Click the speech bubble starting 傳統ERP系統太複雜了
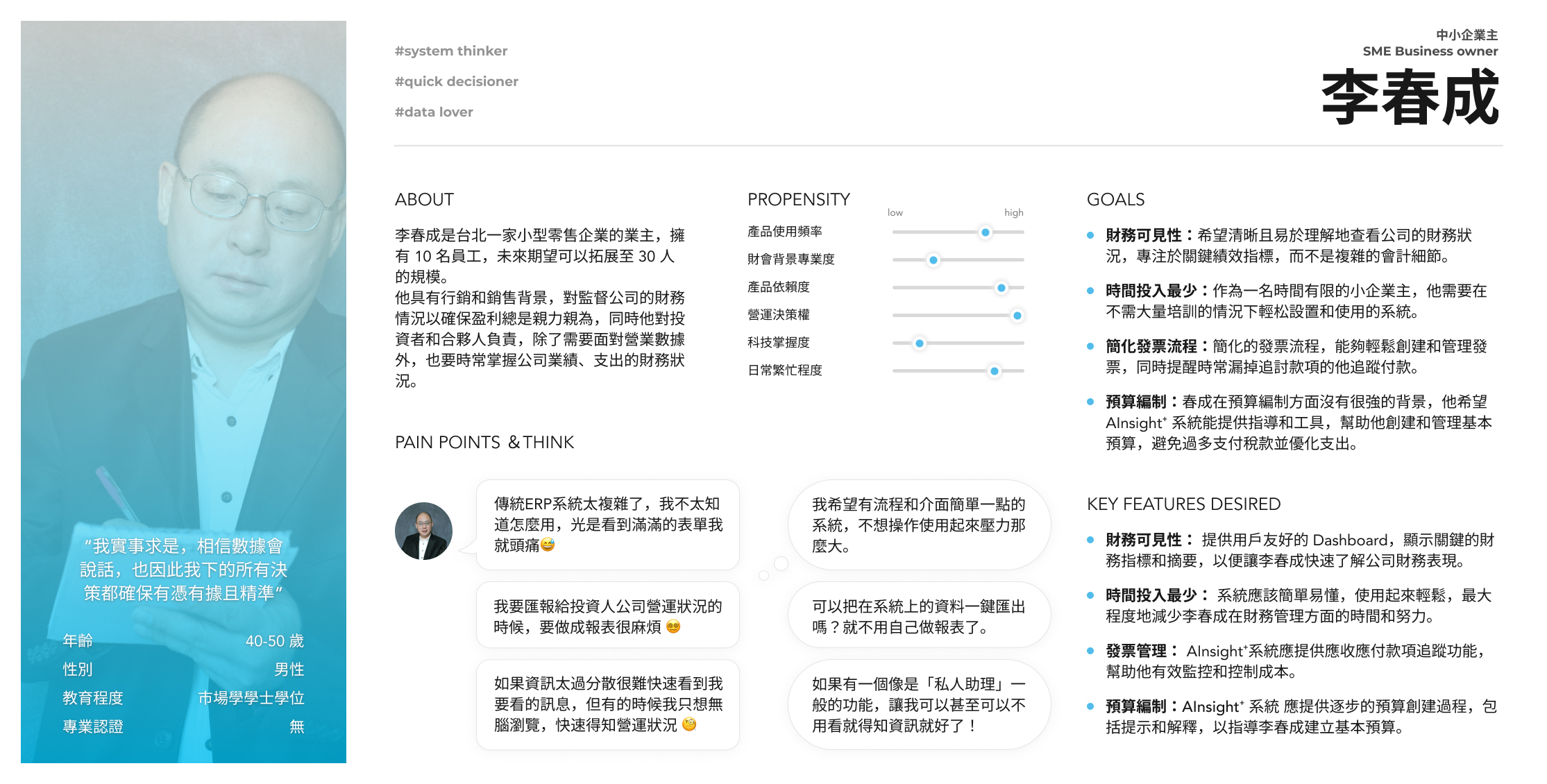Image resolution: width=1547 pixels, height=784 pixels. (x=607, y=525)
